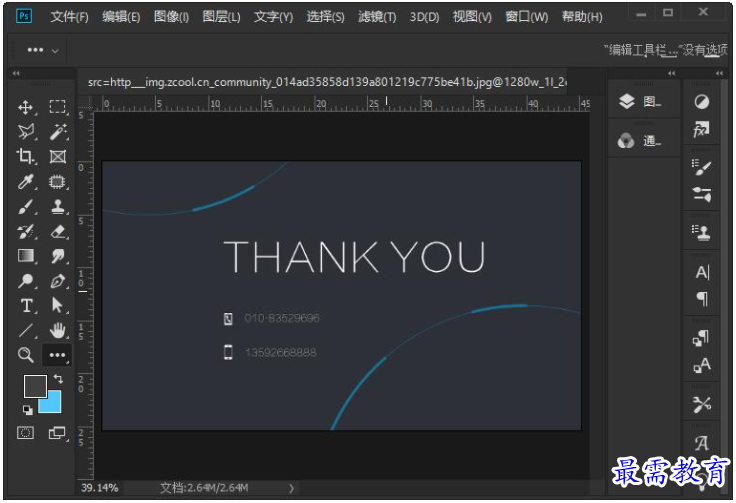Open the 图层(L) menu
736x503 pixels.
[x=222, y=17]
